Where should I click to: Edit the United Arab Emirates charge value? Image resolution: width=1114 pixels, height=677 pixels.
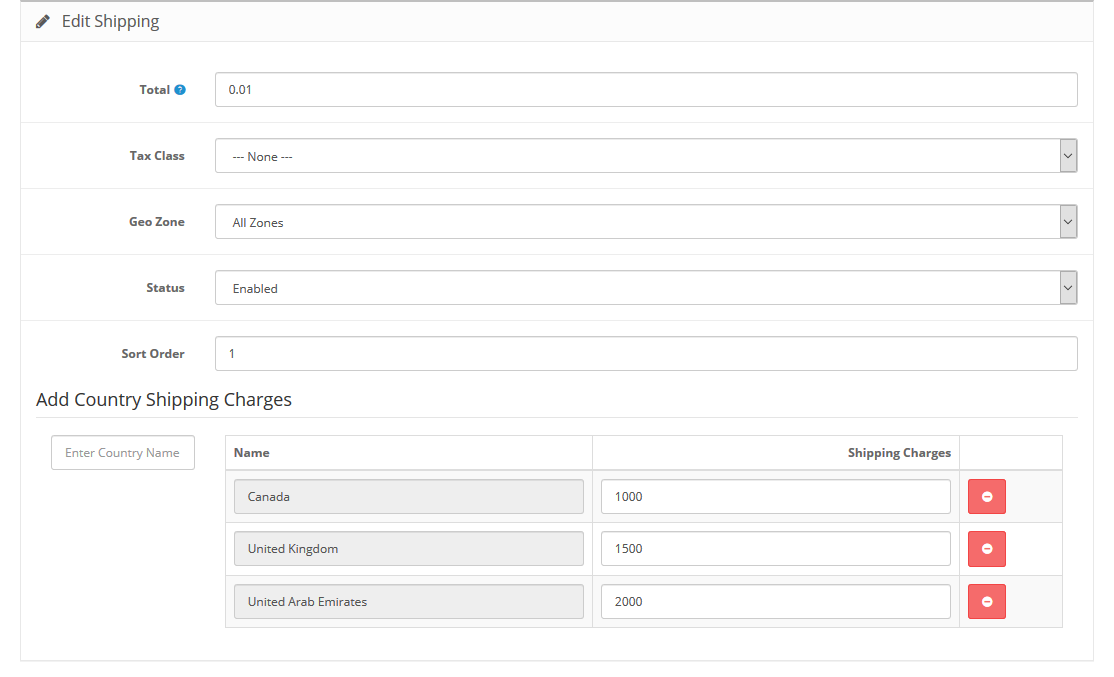(x=776, y=602)
